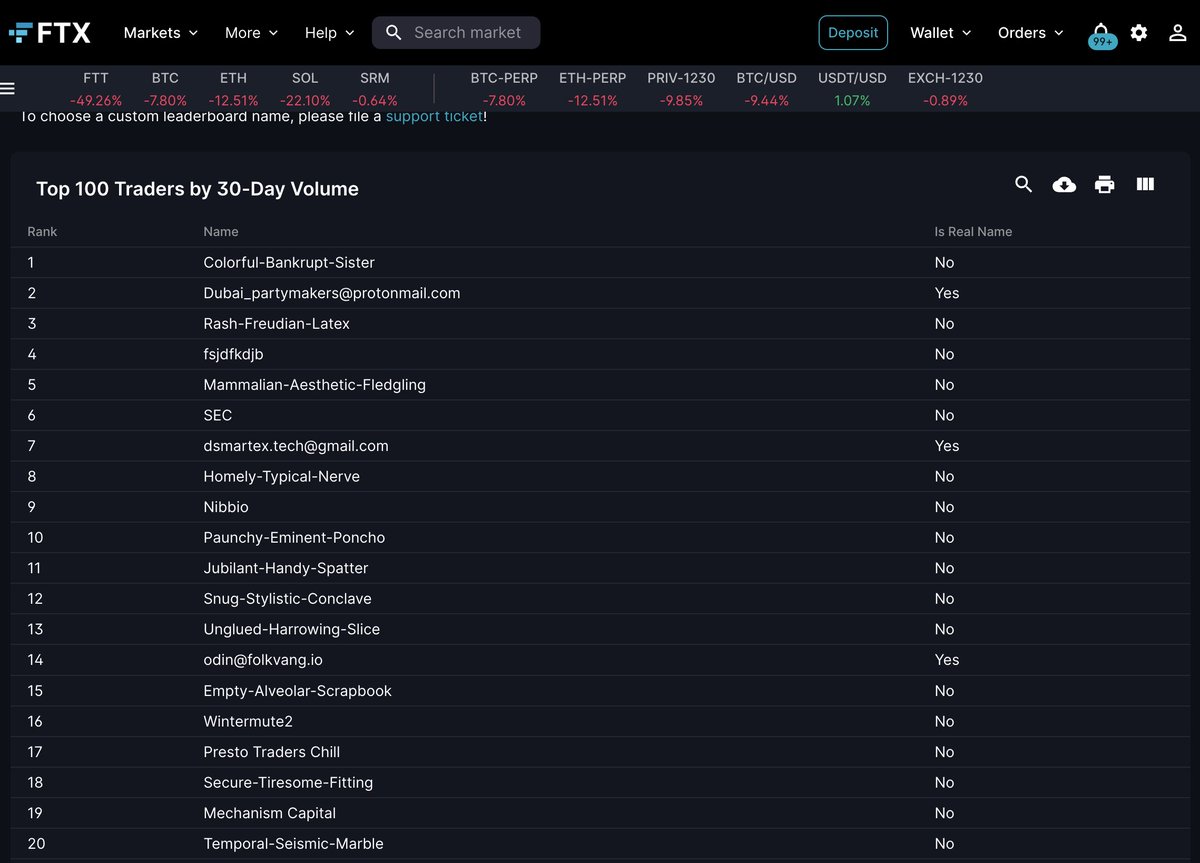This screenshot has width=1200, height=863.
Task: Select Dubai_partymakers@protonmail.com row
Action: 600,293
